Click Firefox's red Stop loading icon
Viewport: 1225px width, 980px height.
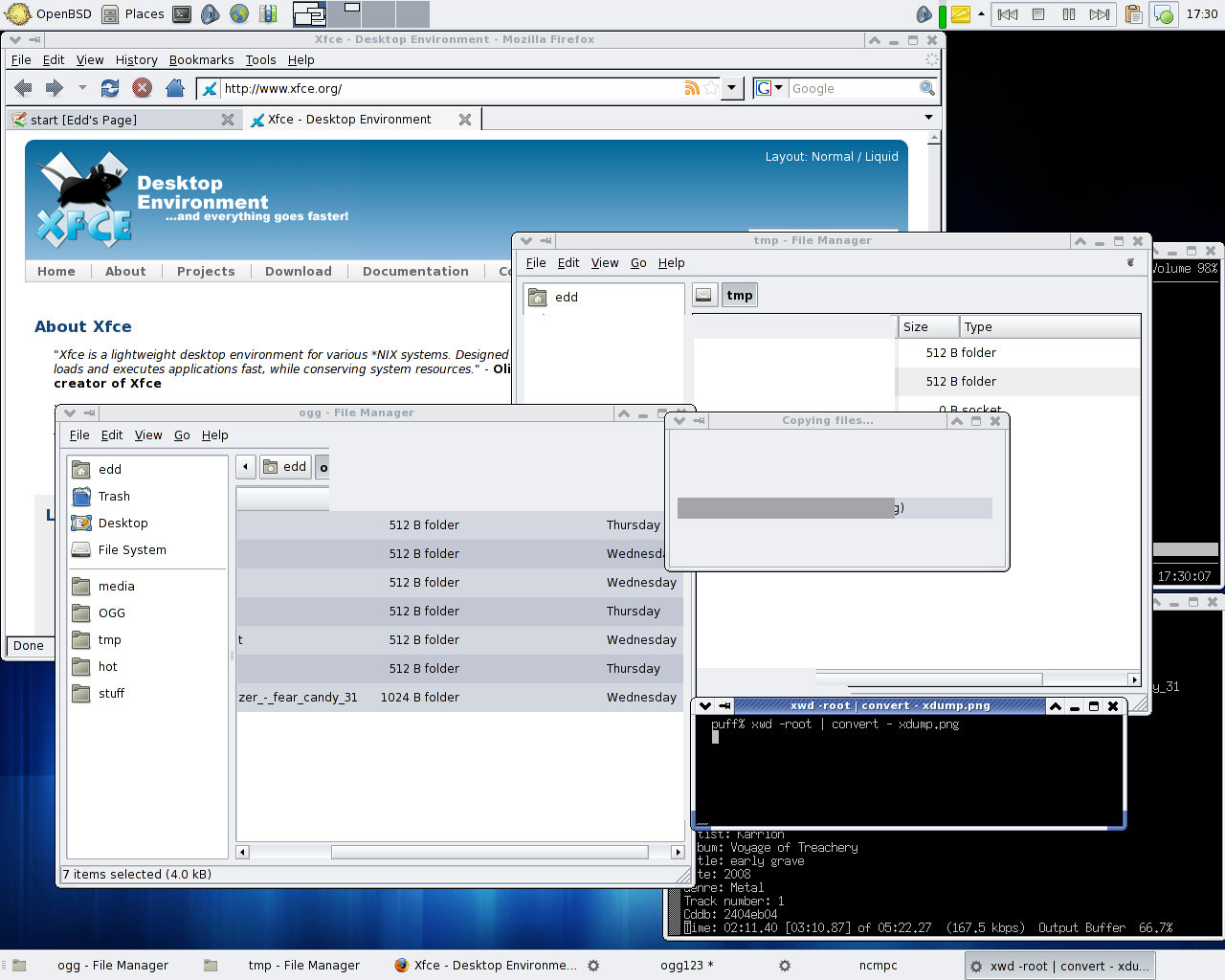pos(143,88)
